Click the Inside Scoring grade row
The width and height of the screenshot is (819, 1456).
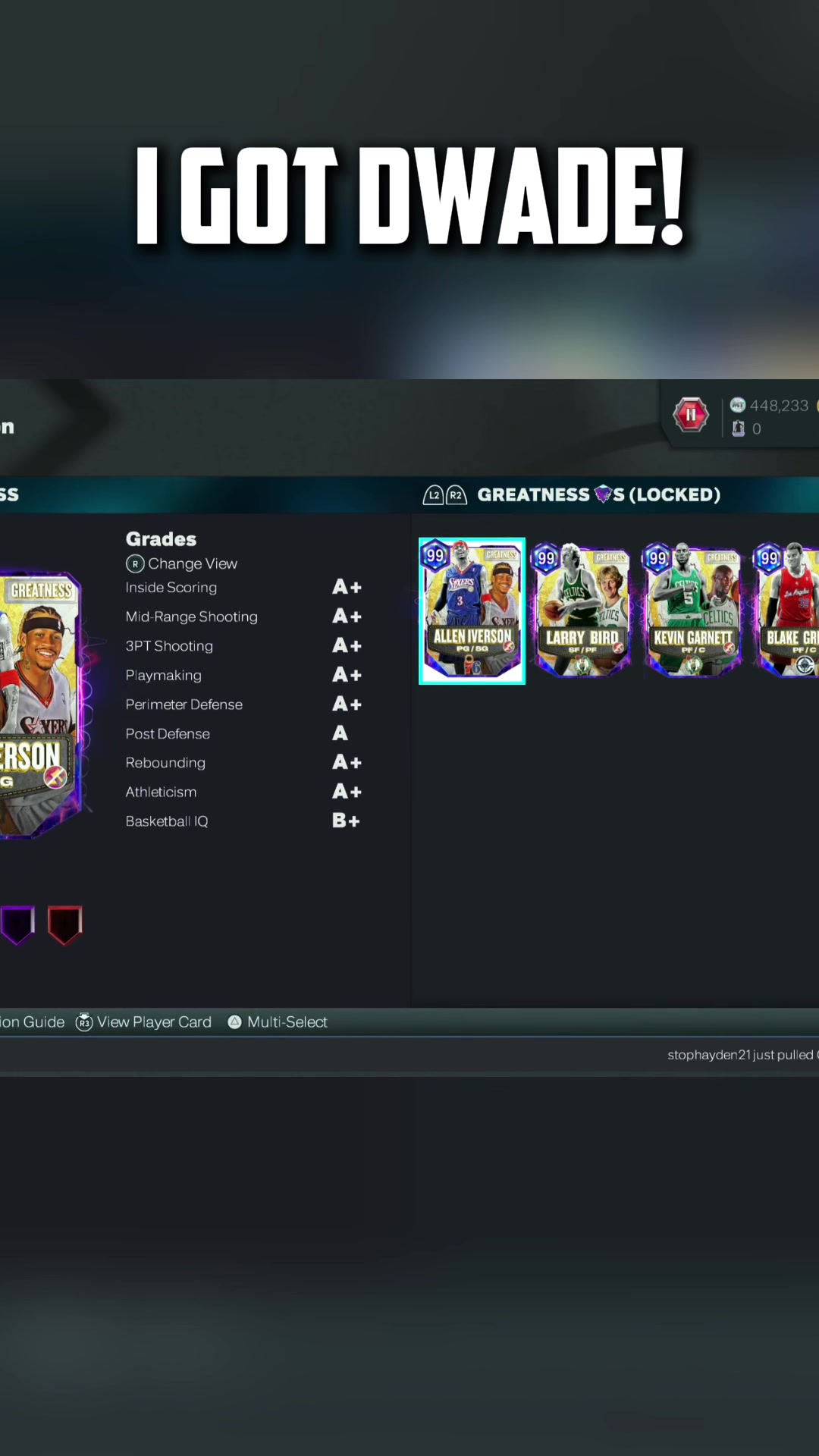click(243, 587)
